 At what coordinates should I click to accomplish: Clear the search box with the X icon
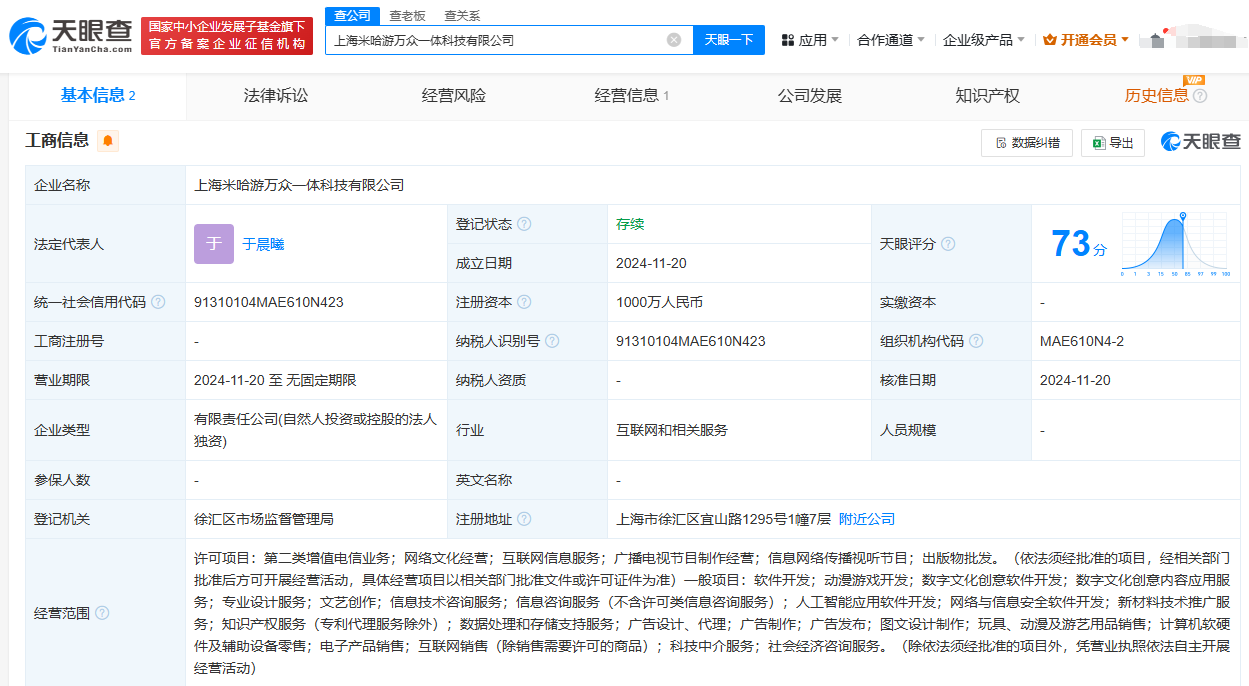click(674, 40)
